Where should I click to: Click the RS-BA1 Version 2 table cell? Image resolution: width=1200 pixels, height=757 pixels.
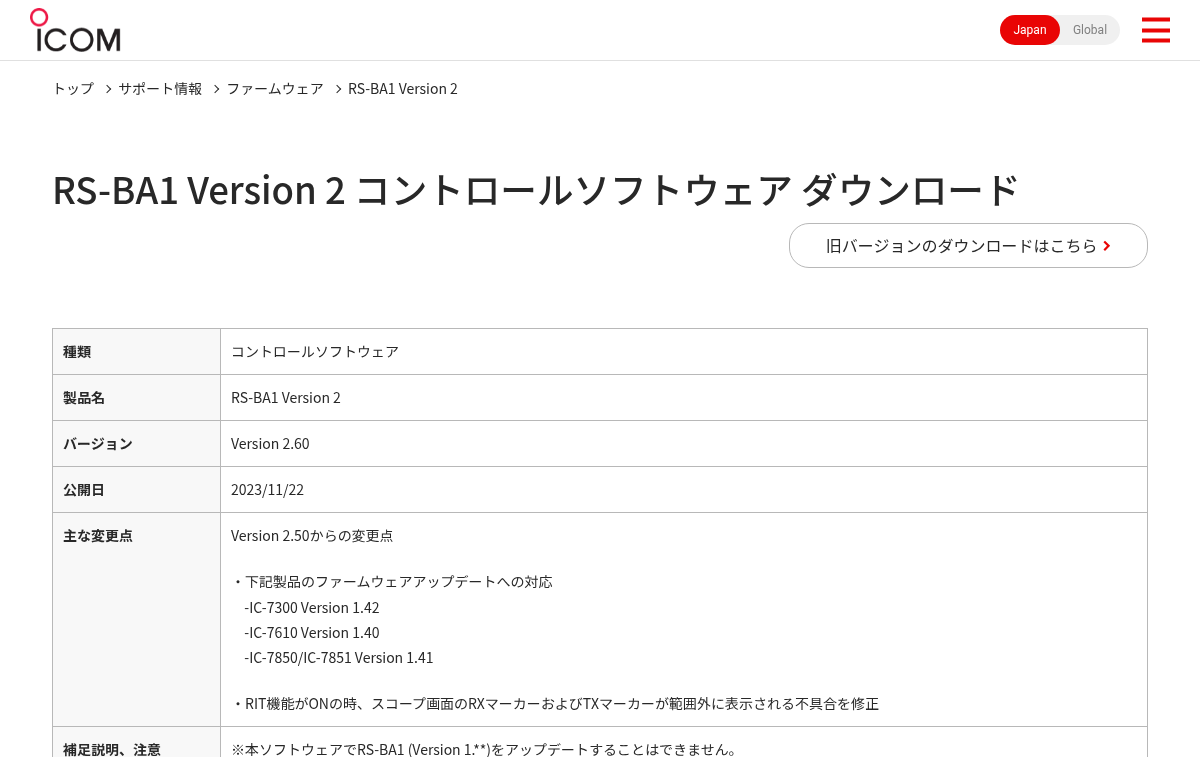tap(684, 398)
